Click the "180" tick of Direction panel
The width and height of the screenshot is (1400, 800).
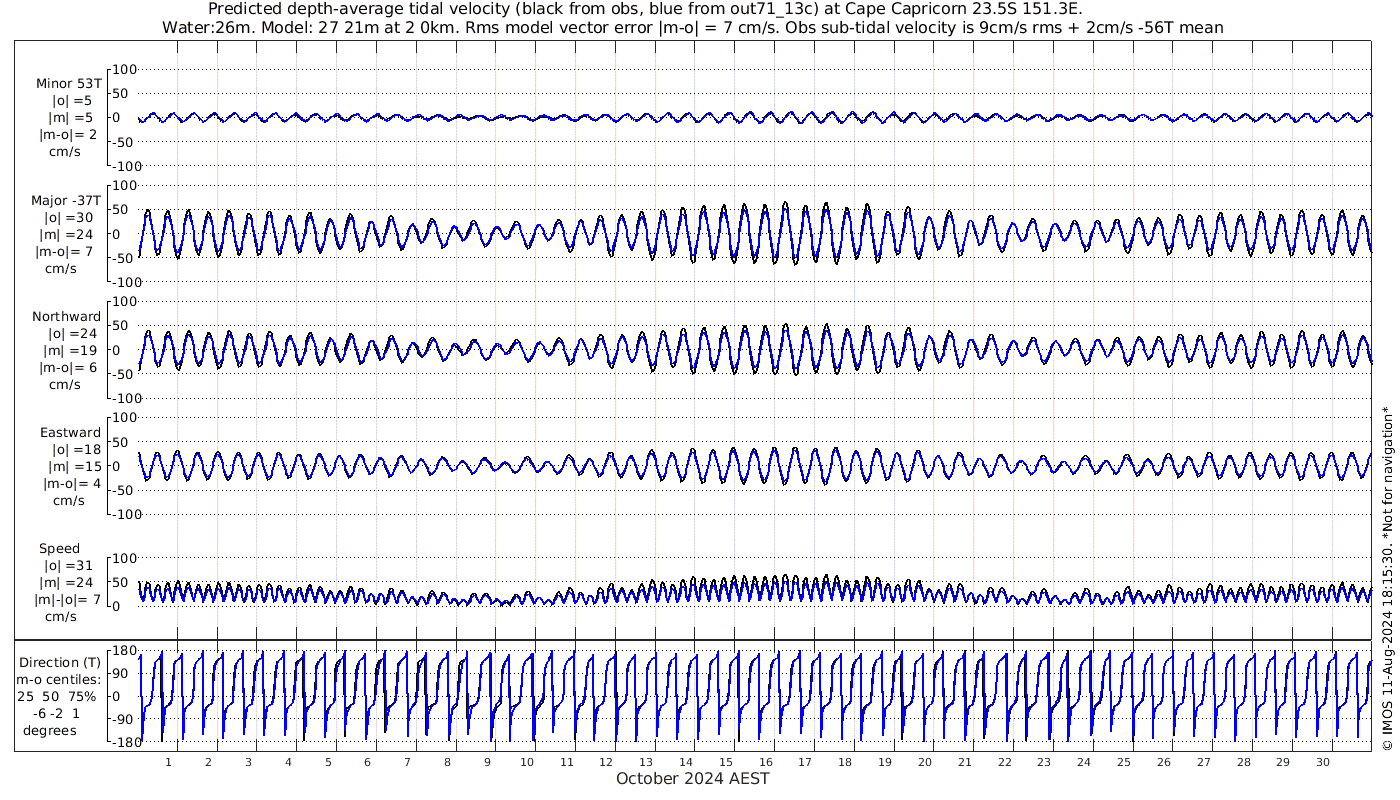click(124, 652)
